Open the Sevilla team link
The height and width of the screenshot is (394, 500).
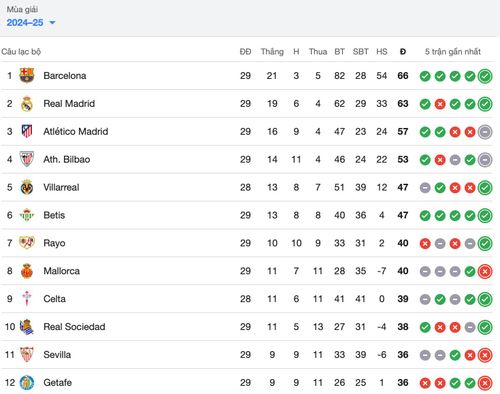(x=57, y=355)
